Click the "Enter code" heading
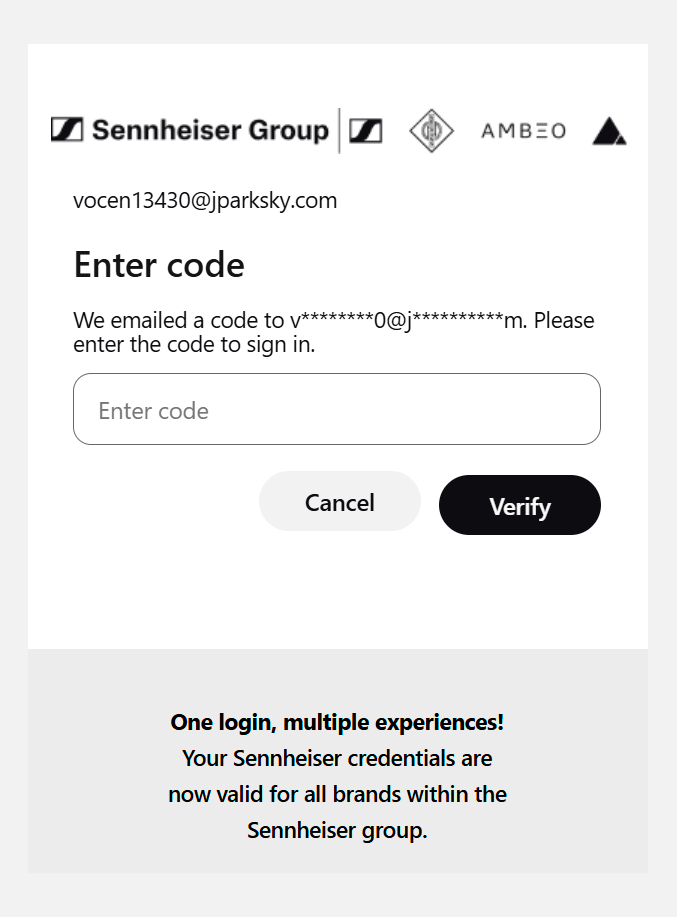 click(159, 265)
